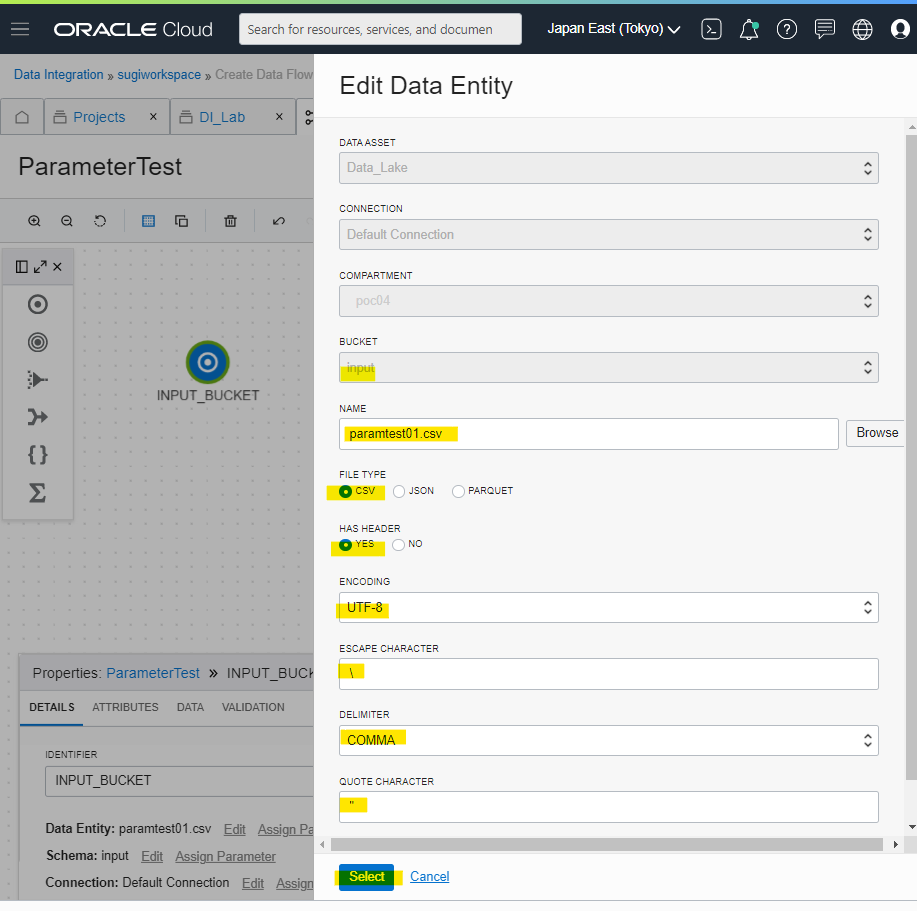Open the Compartment dropdown

[609, 301]
